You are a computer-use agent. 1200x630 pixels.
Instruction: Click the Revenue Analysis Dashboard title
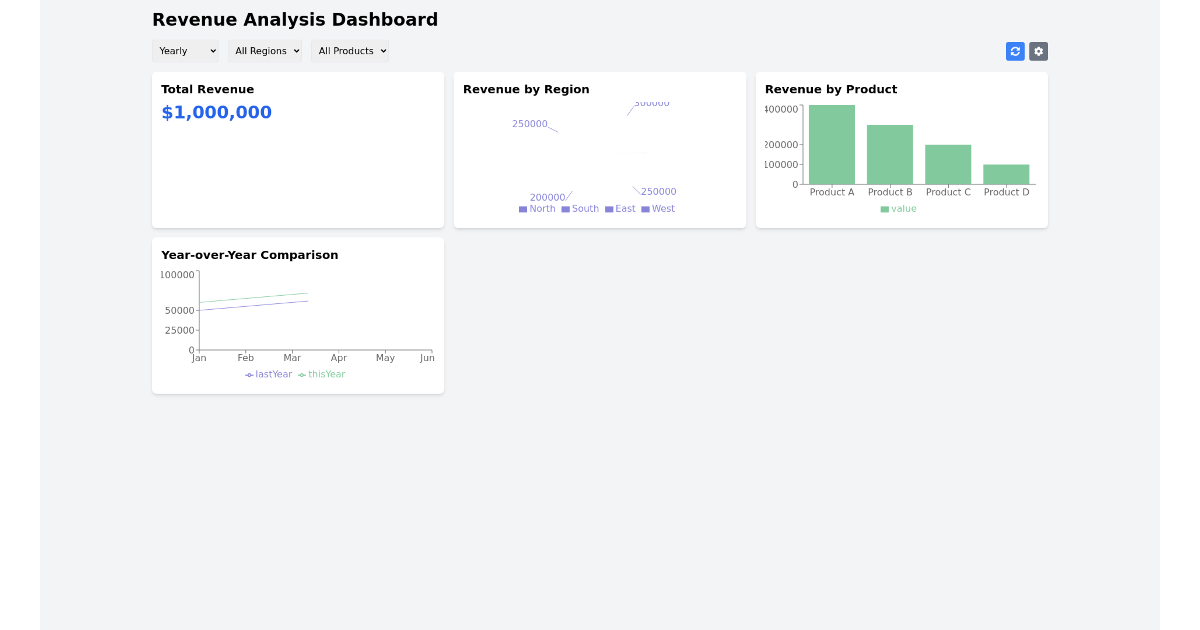click(294, 19)
